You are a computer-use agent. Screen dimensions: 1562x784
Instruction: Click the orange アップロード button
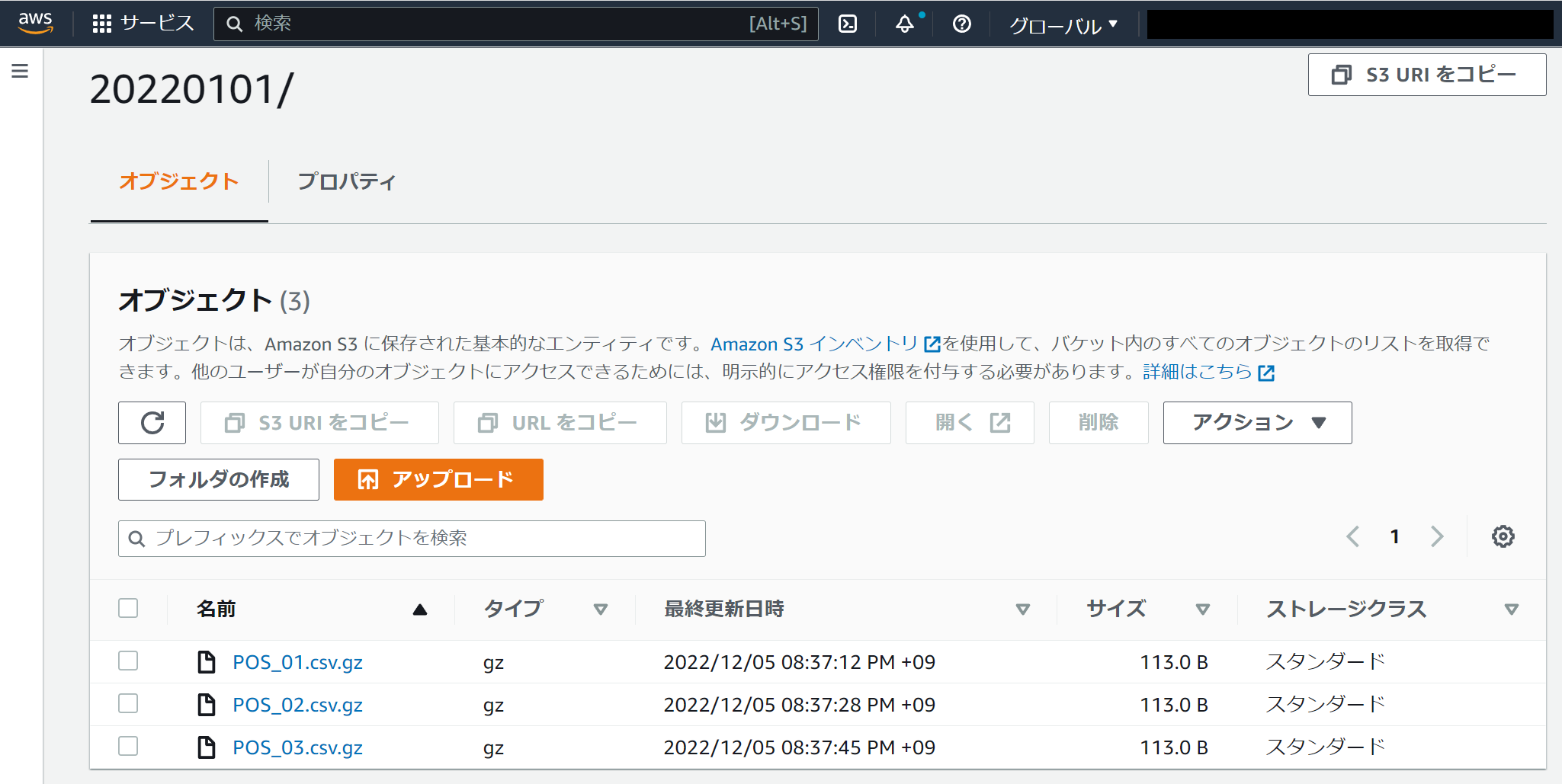pyautogui.click(x=438, y=479)
